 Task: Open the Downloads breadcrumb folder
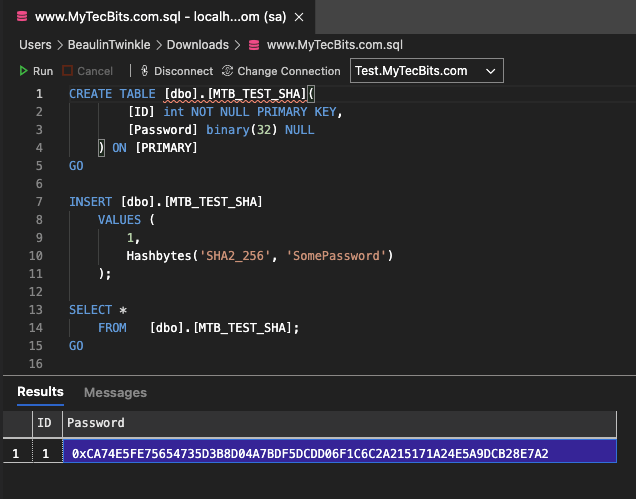coord(197,45)
